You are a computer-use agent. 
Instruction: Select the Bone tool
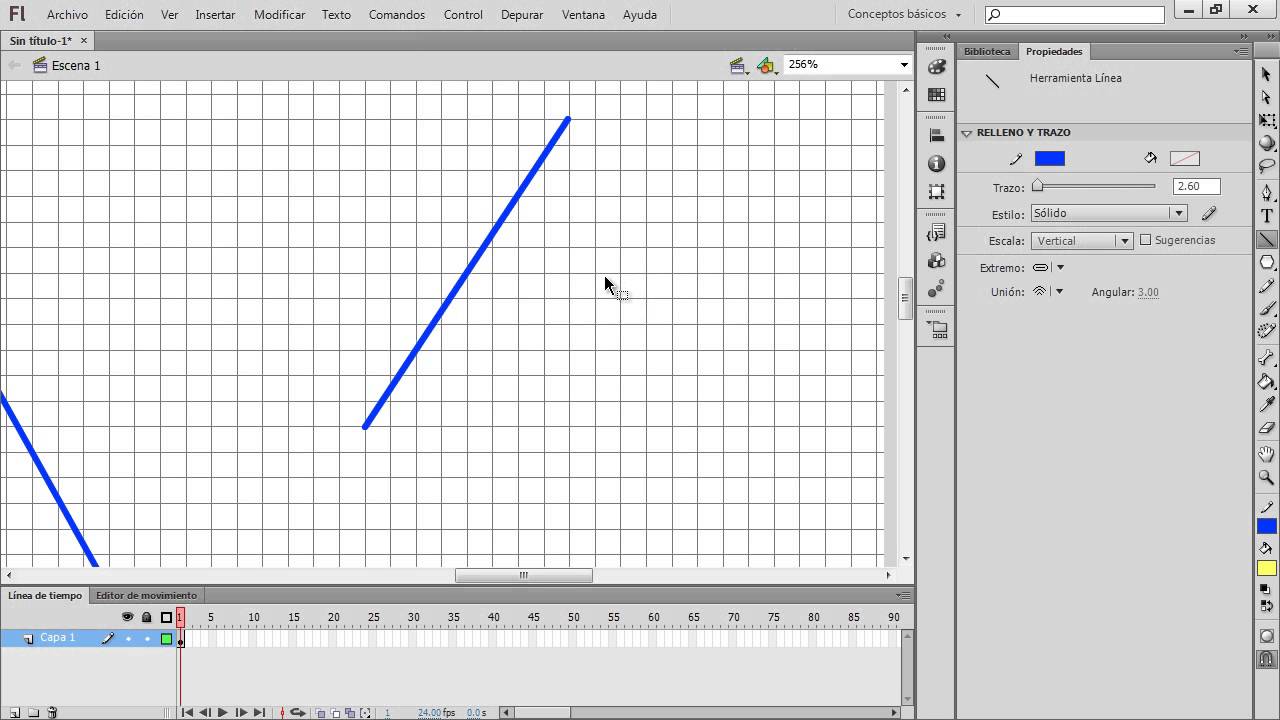click(1266, 358)
